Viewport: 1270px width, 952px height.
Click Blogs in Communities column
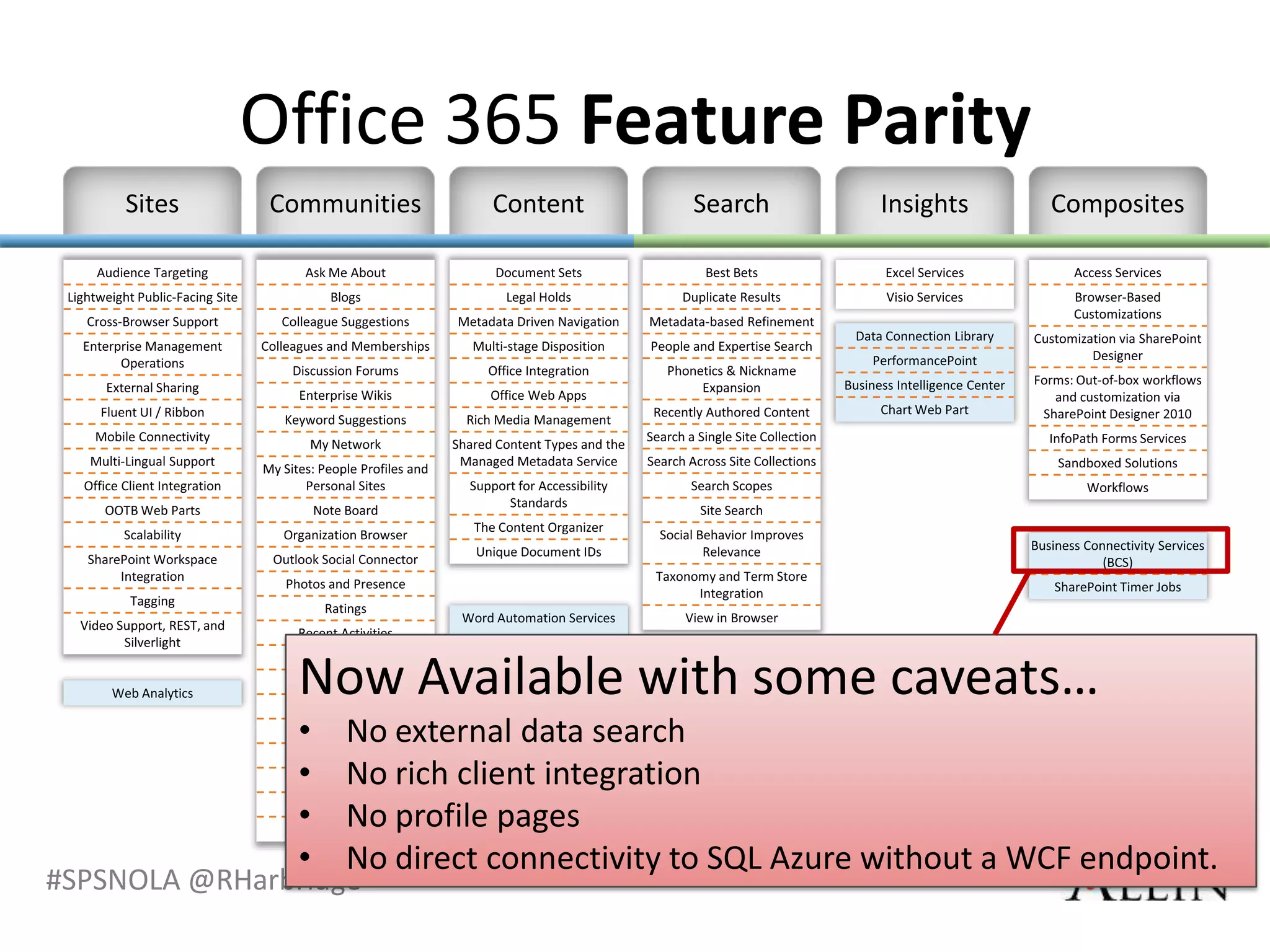click(345, 297)
